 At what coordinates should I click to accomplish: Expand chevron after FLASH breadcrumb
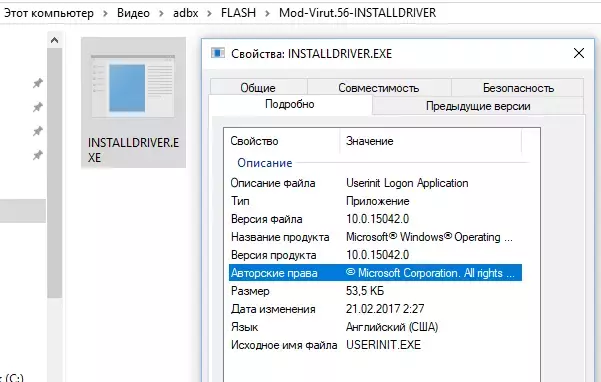coord(268,13)
